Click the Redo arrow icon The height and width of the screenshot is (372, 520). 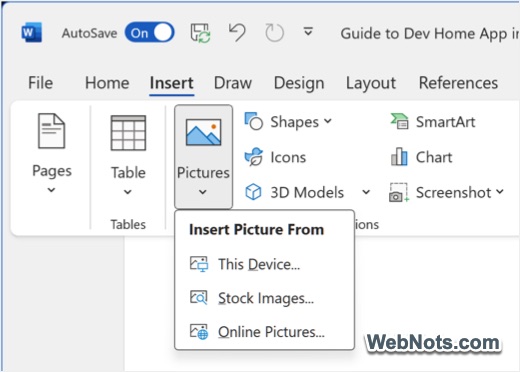pyautogui.click(x=274, y=33)
